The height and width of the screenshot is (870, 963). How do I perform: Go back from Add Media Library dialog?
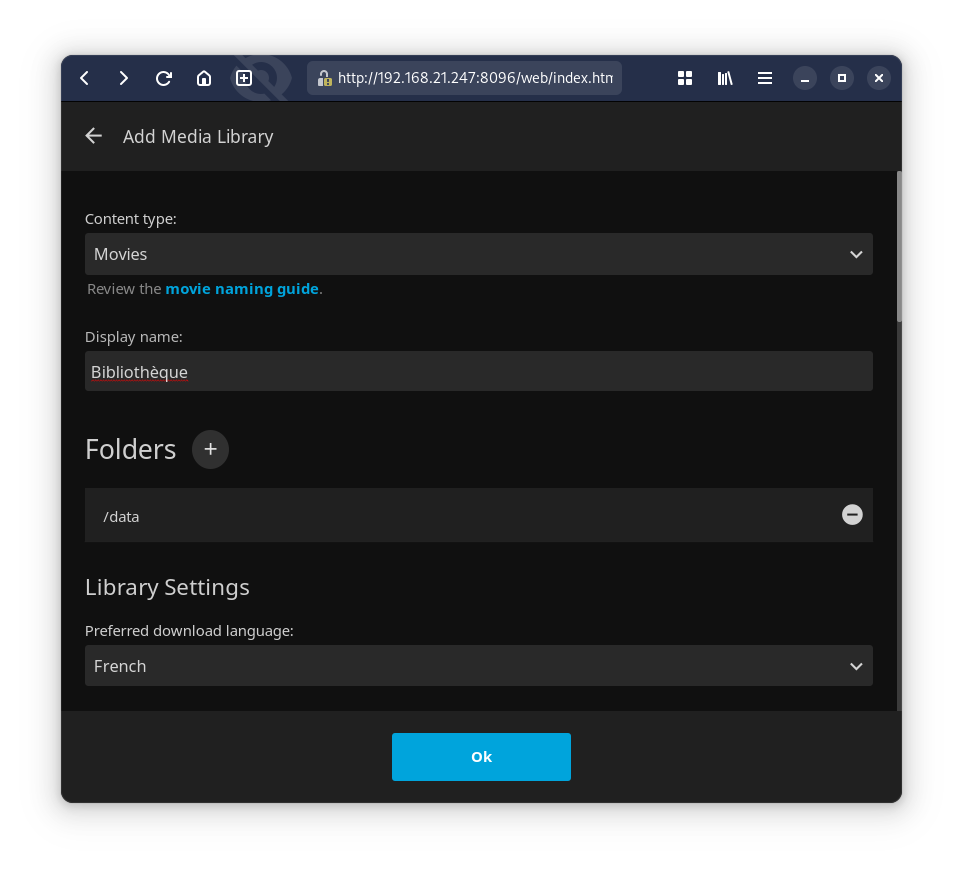click(x=93, y=136)
